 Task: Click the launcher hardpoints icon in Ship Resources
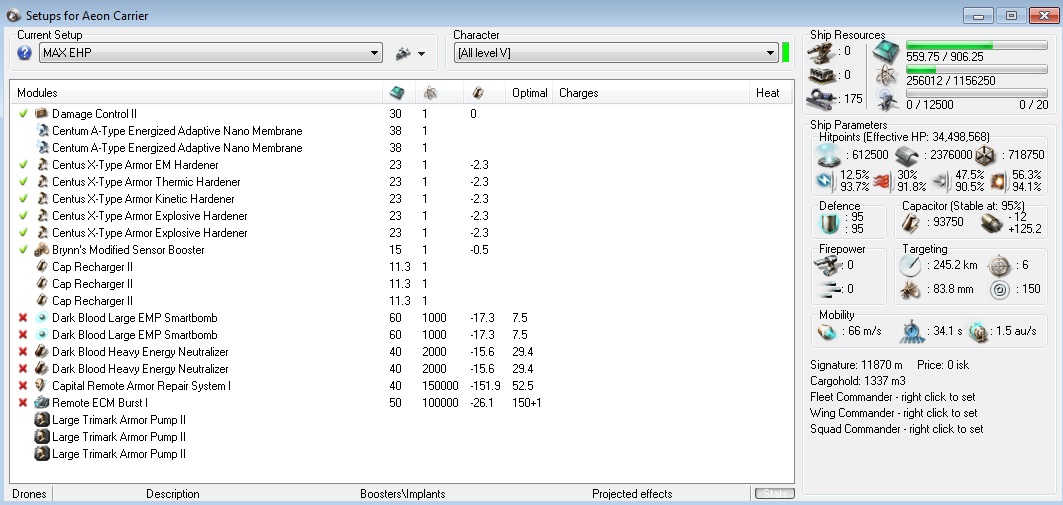point(821,75)
